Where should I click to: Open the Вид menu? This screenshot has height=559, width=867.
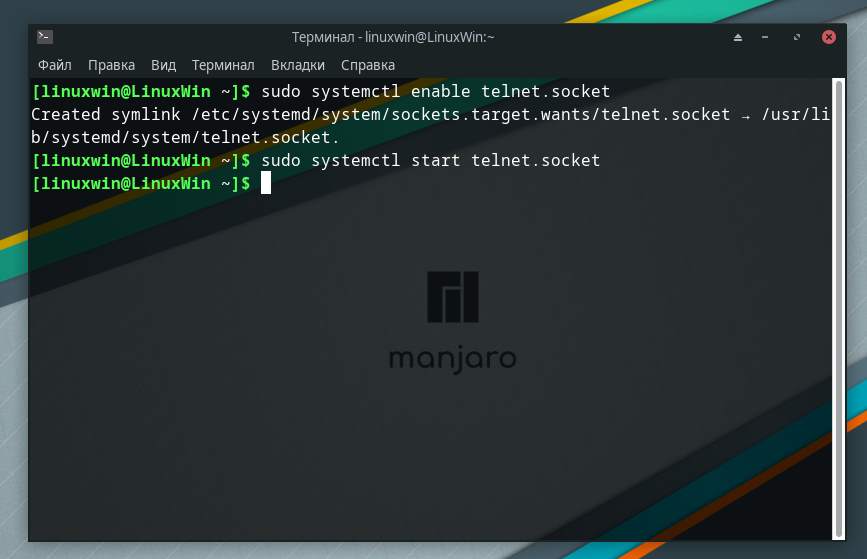[163, 65]
